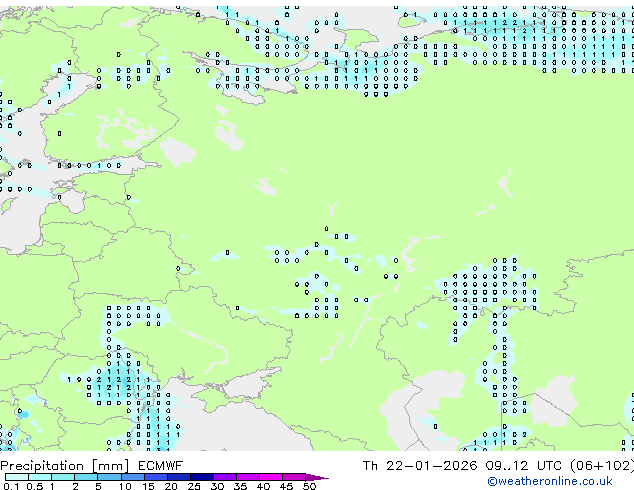Screen dimensions: 634x490
Task: Select the 15–20 mm legend swatch
Action: point(156,477)
